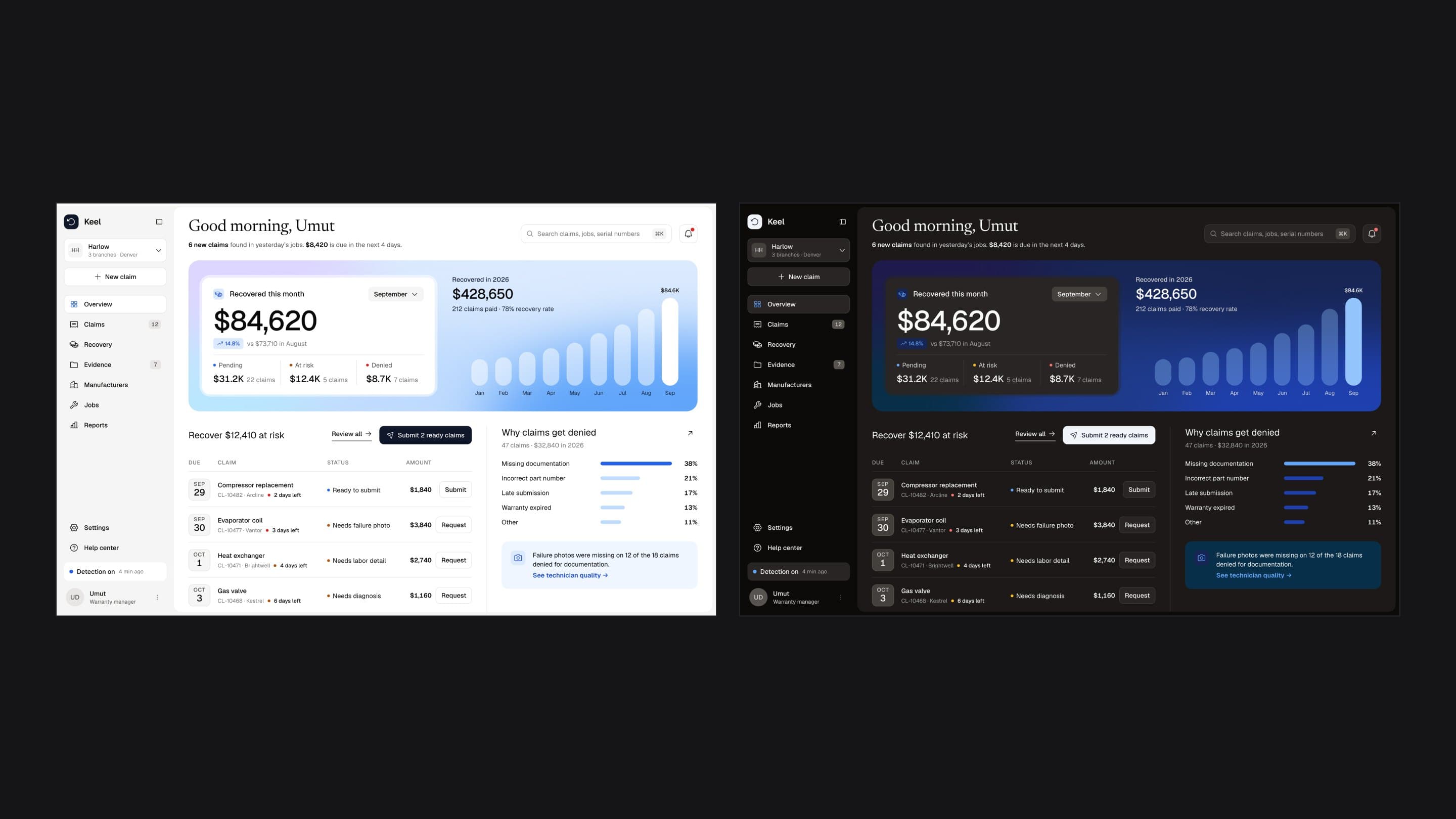
Task: Click Request for Evaporator coil, light dashboard
Action: coord(454,525)
